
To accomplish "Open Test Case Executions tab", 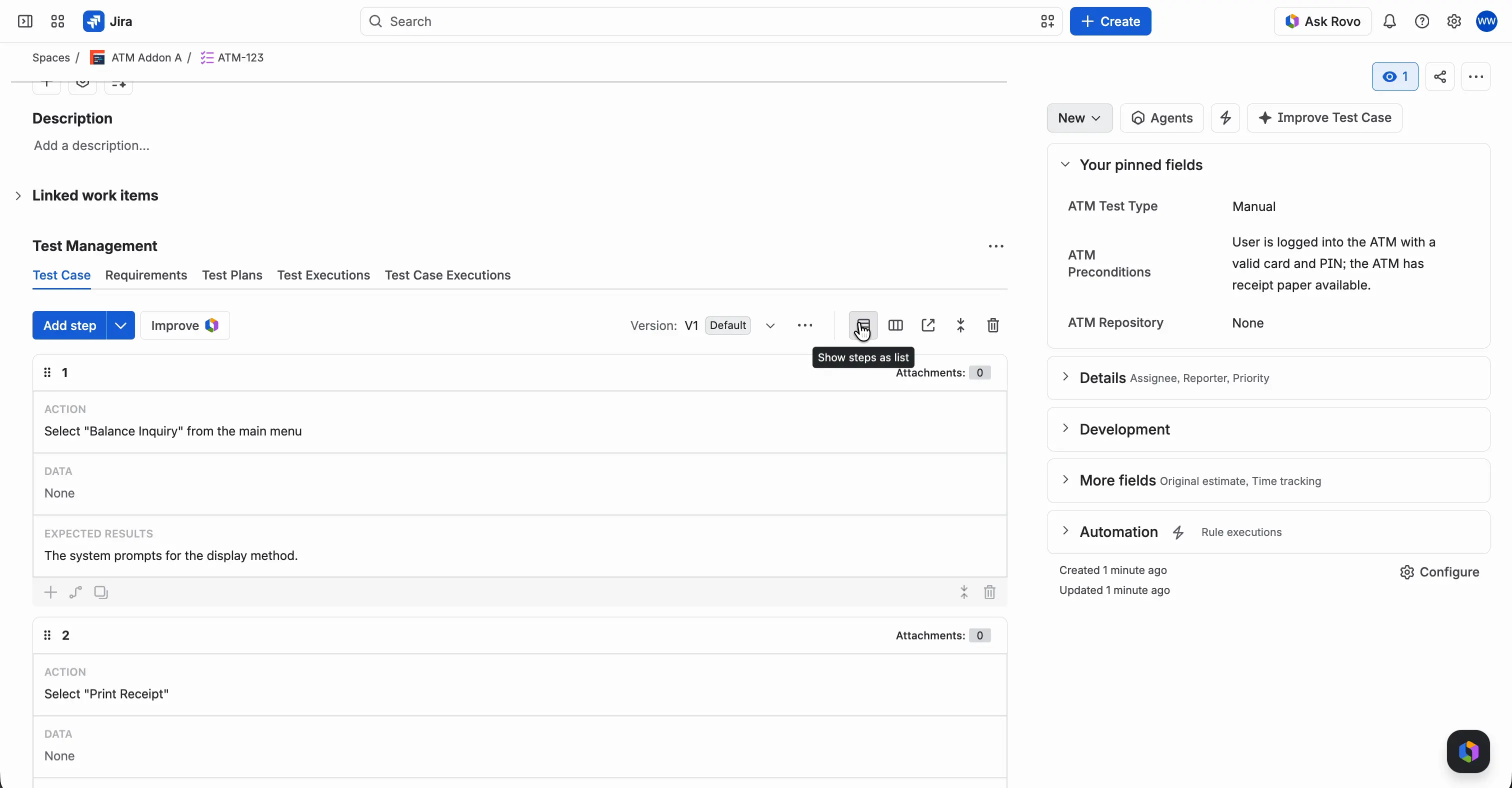I will click(x=448, y=275).
